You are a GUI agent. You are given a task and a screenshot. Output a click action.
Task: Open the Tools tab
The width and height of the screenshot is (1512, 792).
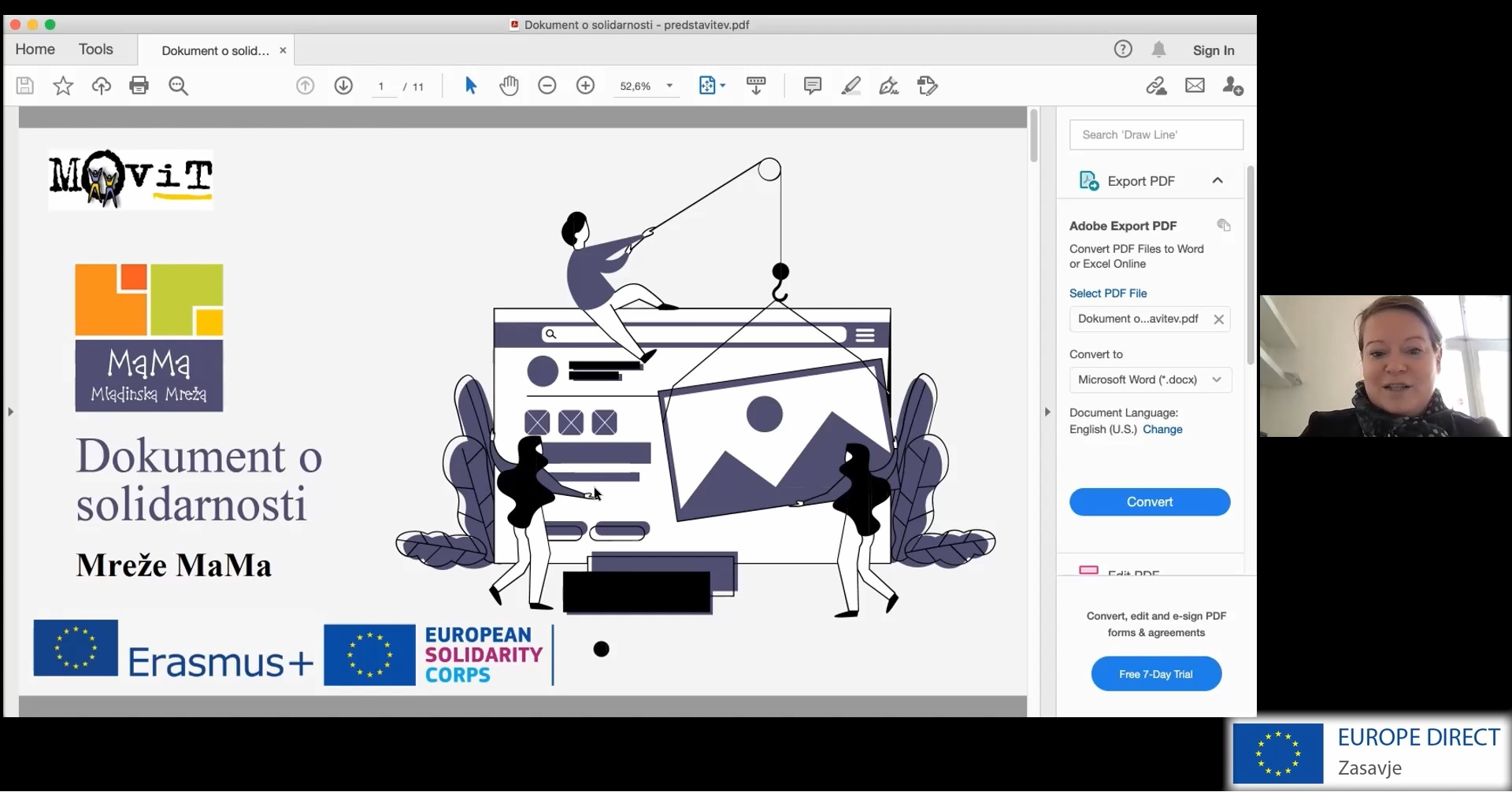[x=96, y=50]
